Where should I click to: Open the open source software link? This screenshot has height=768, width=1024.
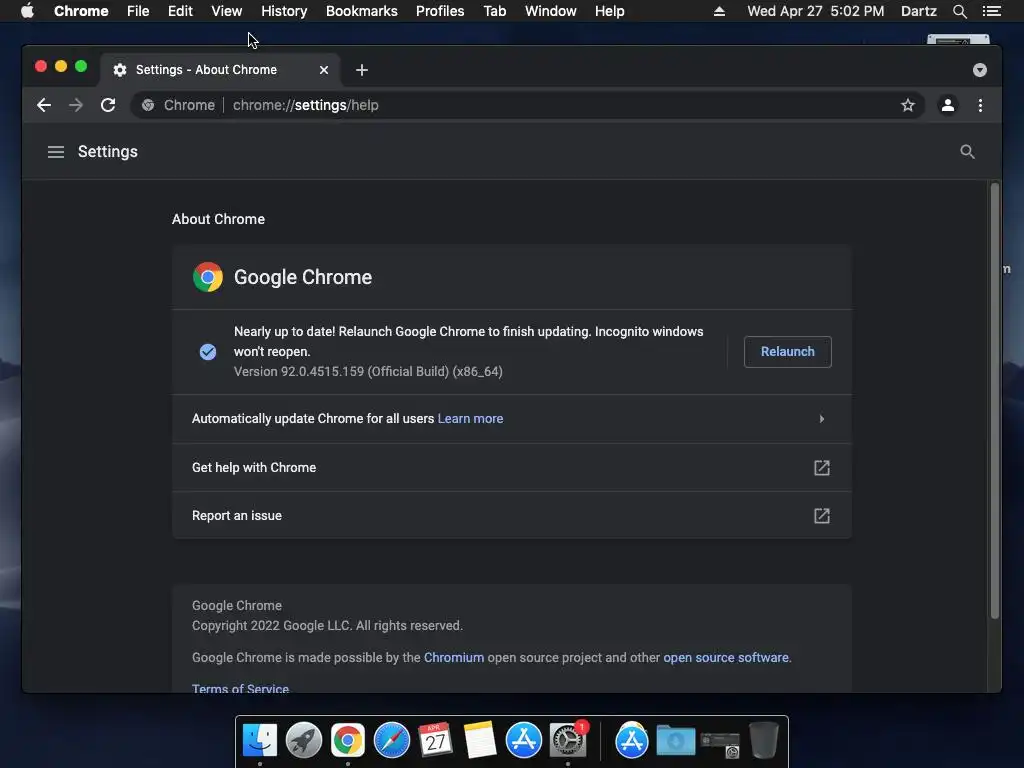click(x=726, y=658)
